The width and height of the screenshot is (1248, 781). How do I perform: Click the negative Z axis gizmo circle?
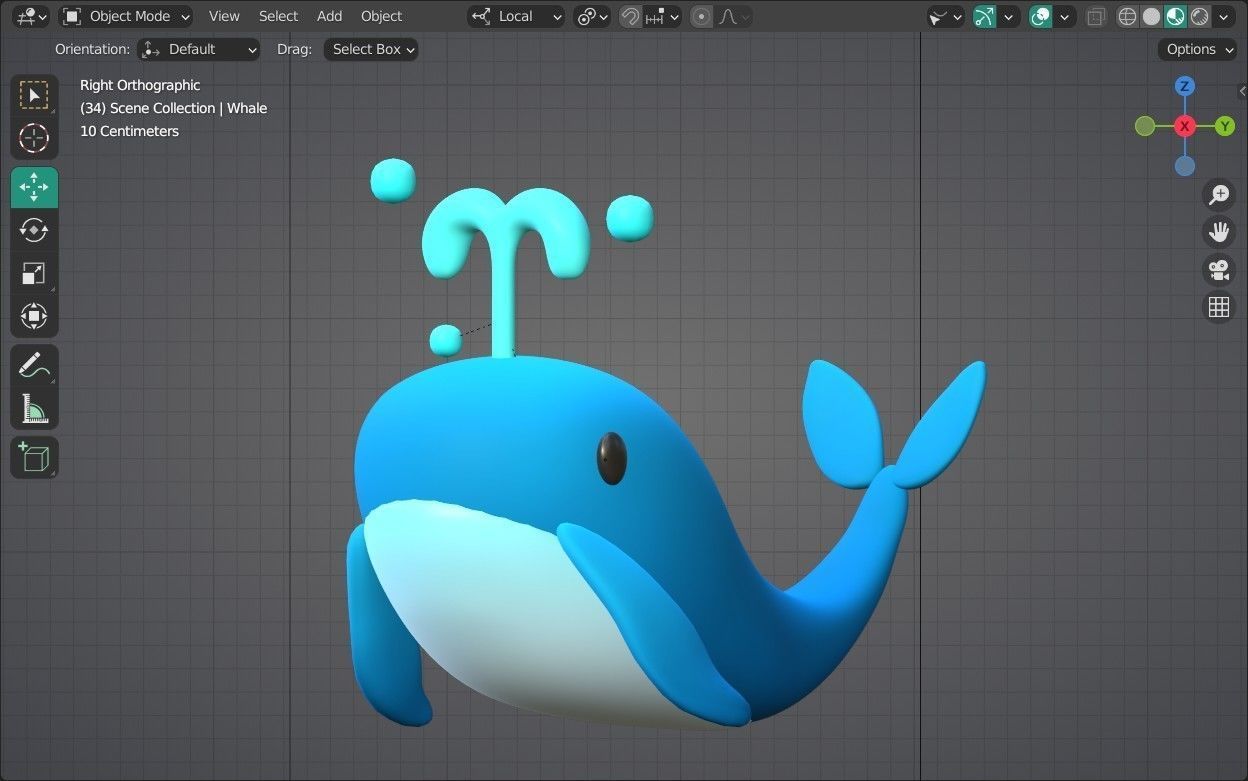click(1185, 166)
